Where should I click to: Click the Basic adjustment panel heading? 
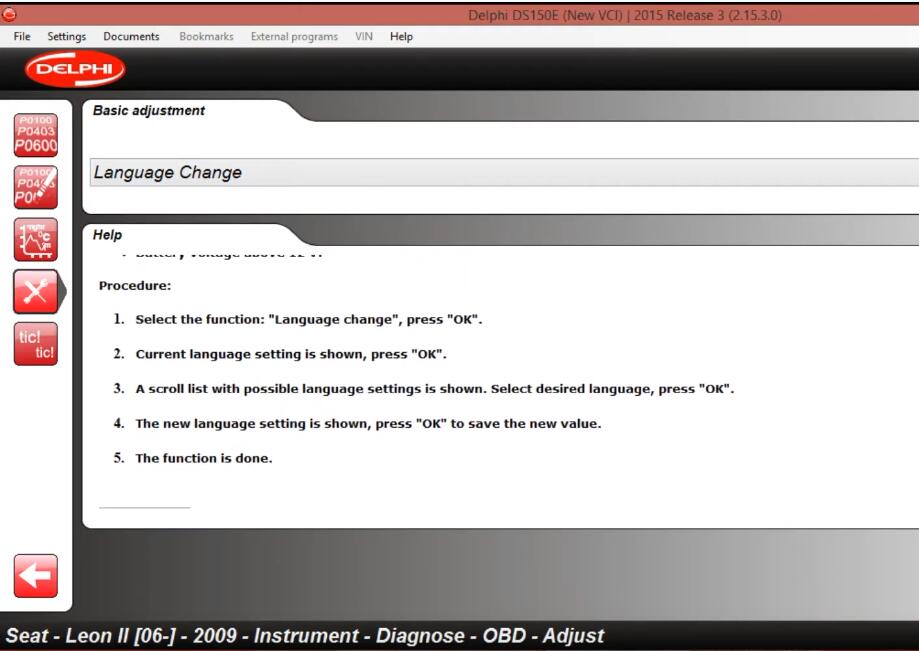149,110
